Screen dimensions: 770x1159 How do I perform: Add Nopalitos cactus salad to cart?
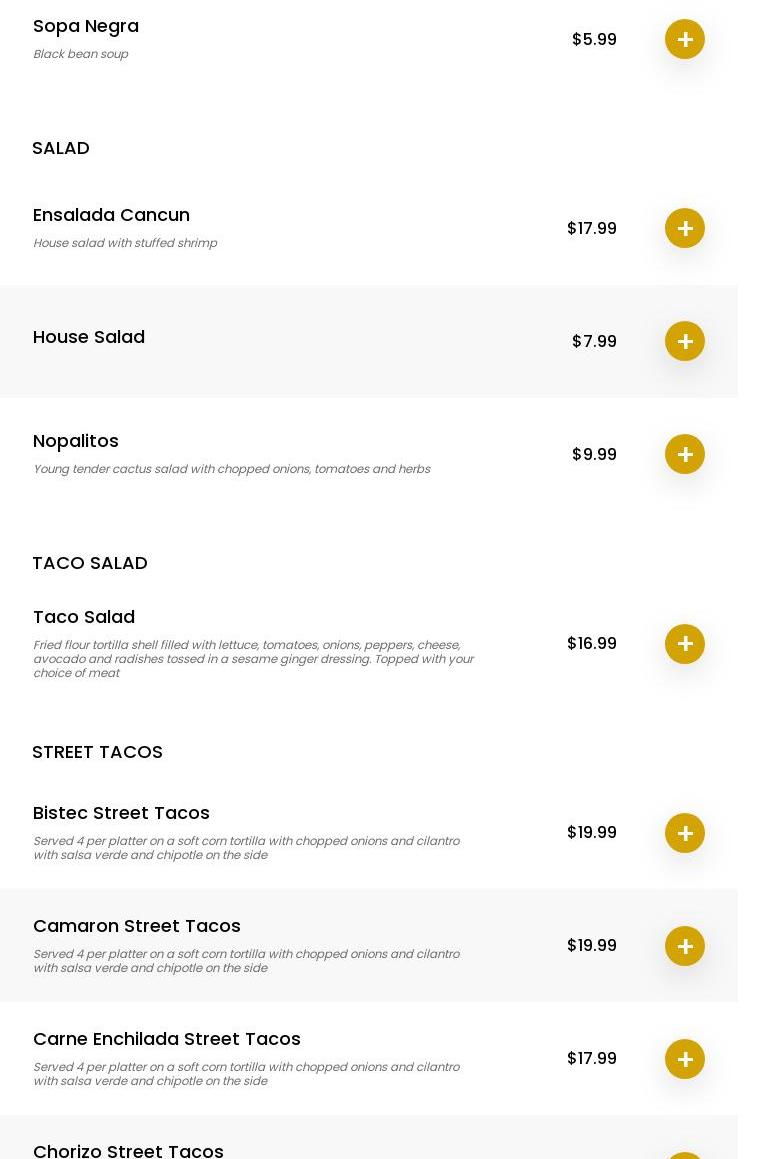coord(684,454)
